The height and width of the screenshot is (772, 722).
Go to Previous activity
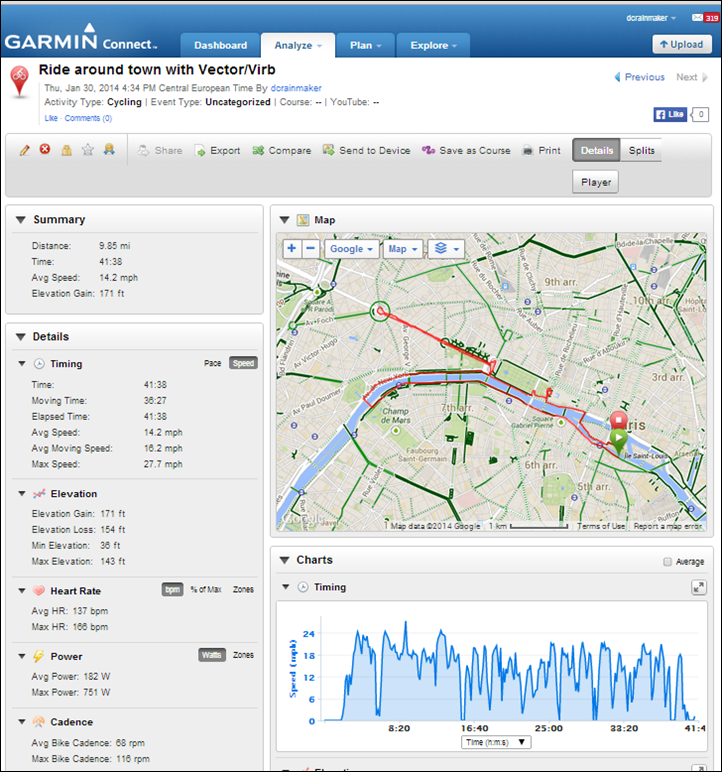point(640,77)
